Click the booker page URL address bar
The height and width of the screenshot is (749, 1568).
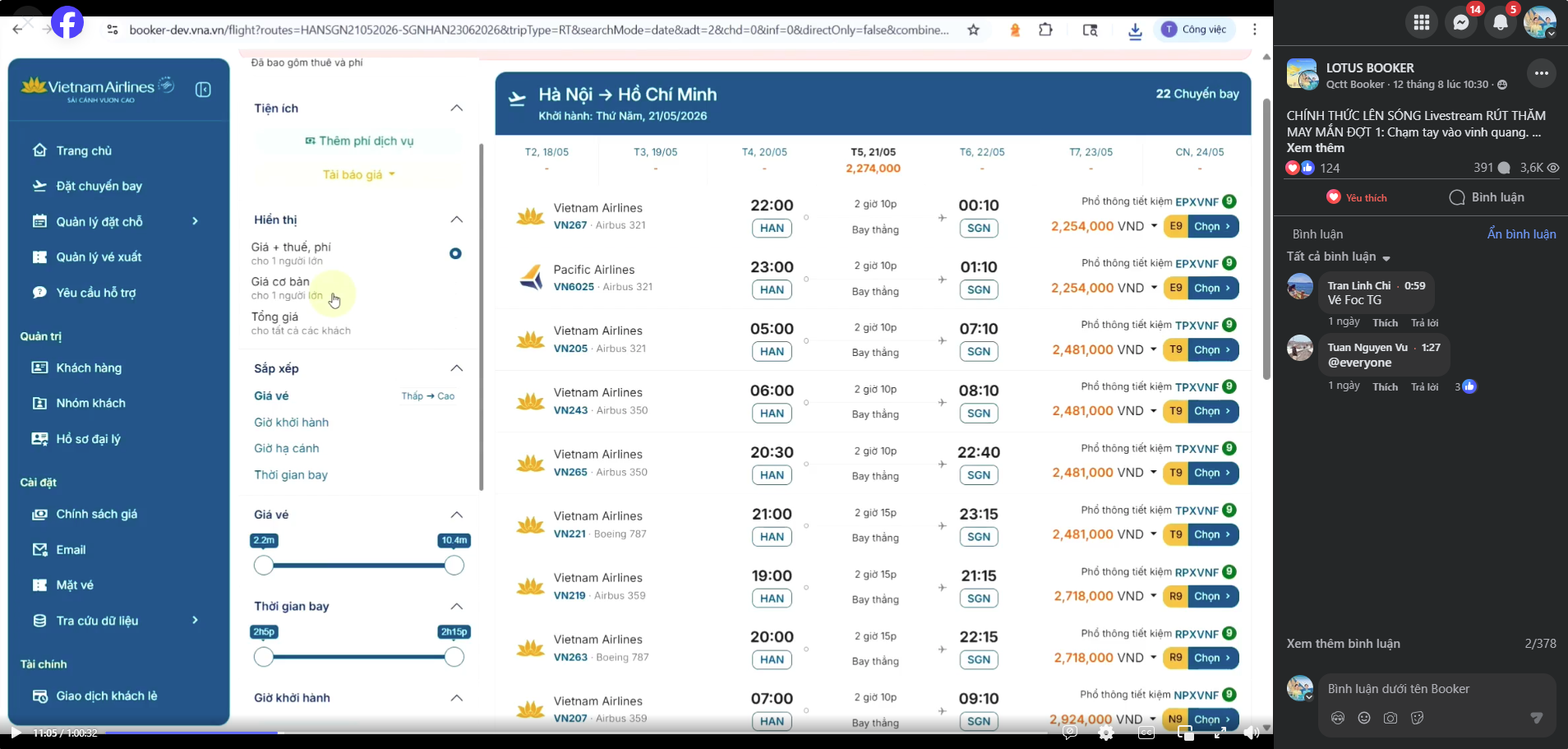coord(539,30)
